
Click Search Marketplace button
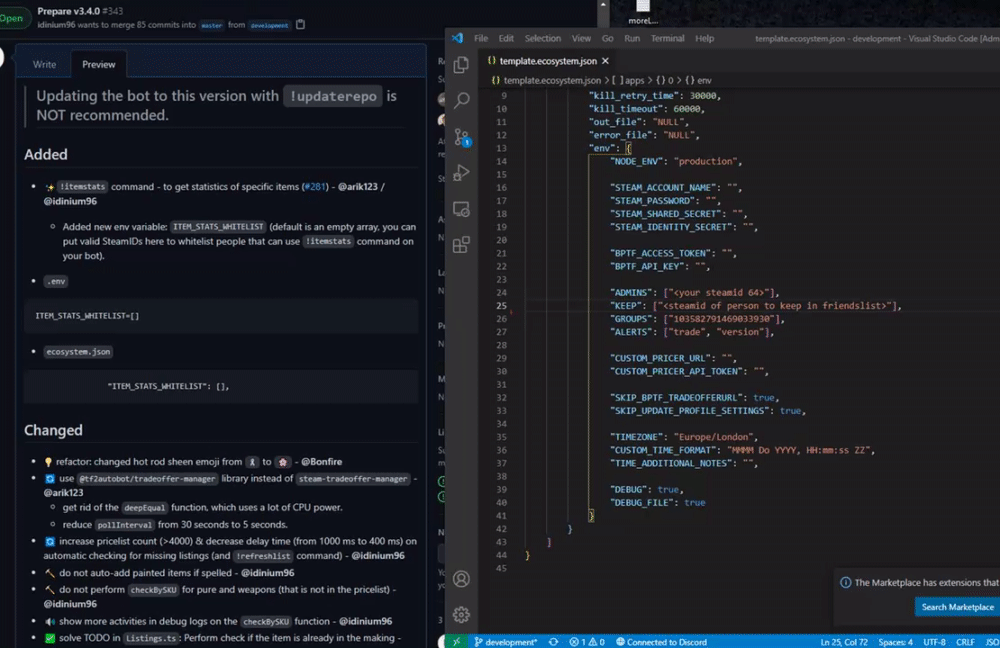pyautogui.click(x=957, y=607)
